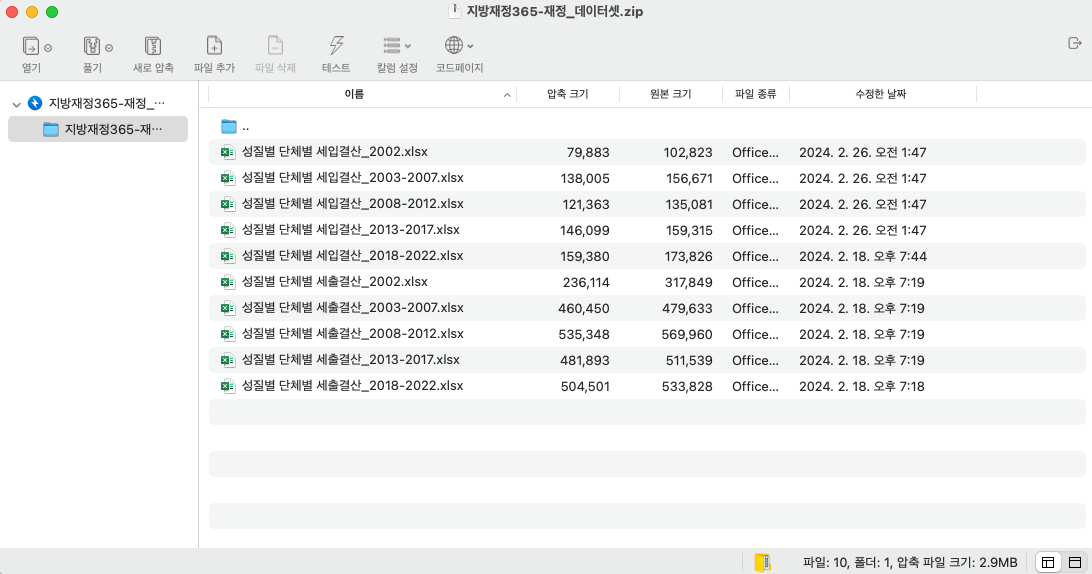Click the export icon at toolbar right
The width and height of the screenshot is (1092, 574).
(x=1075, y=43)
